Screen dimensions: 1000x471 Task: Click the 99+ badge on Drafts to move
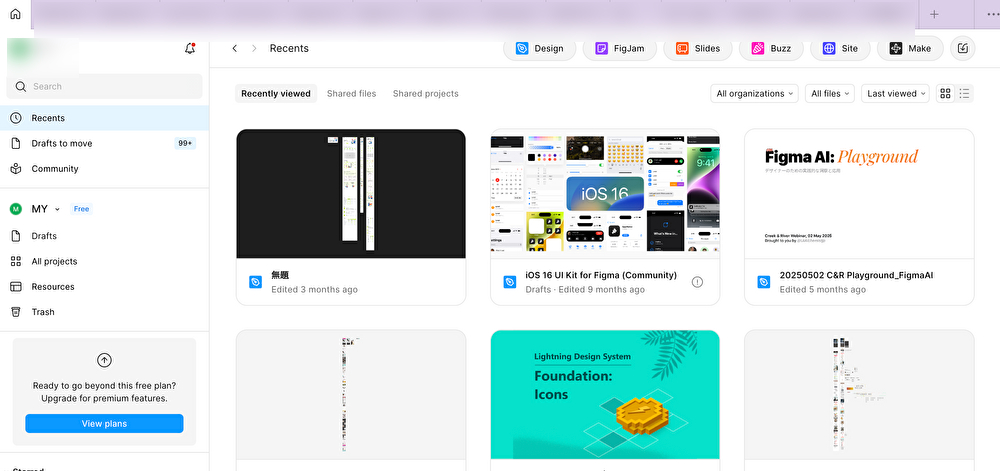coord(185,143)
